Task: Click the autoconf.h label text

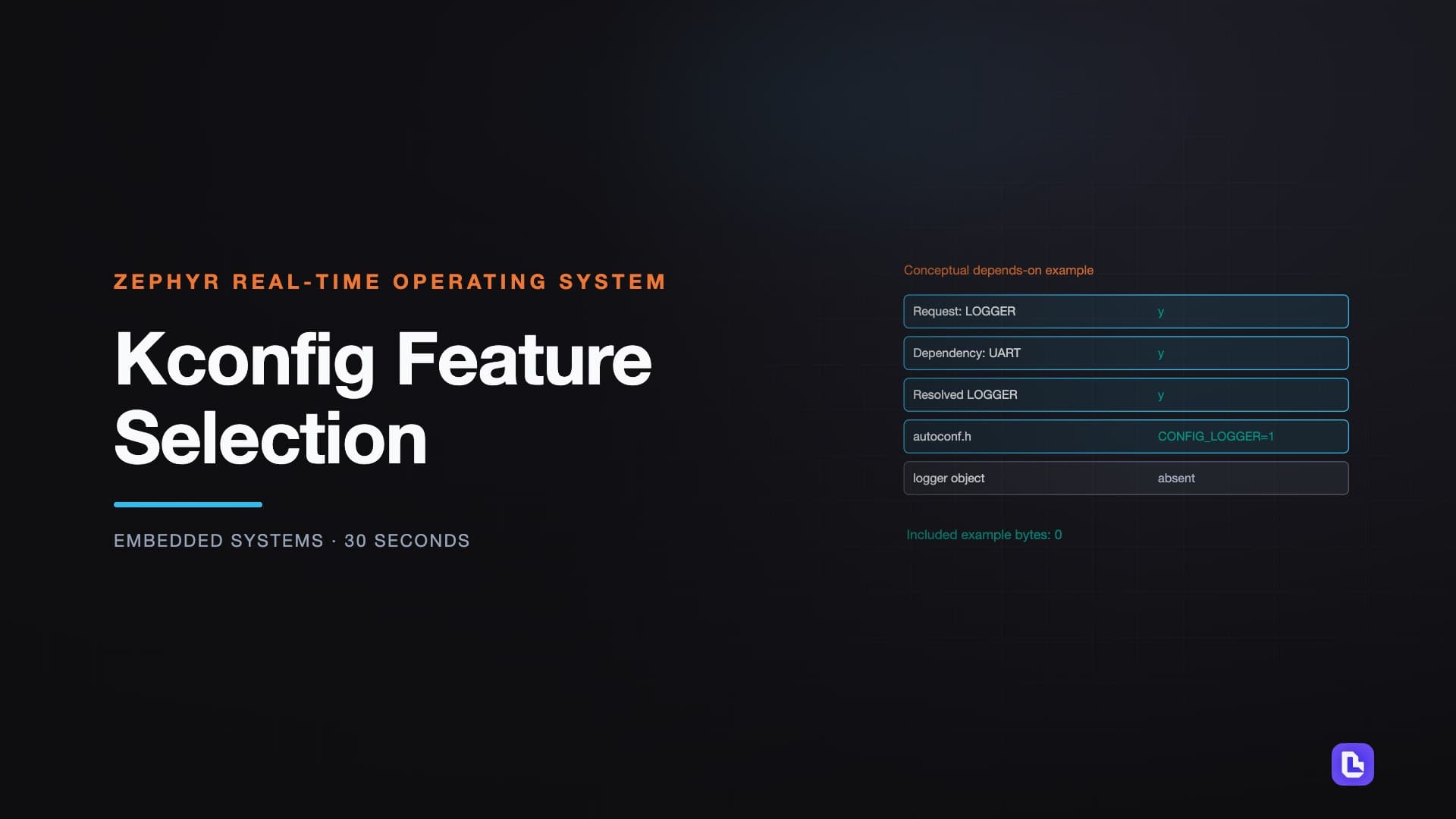Action: coord(942,437)
